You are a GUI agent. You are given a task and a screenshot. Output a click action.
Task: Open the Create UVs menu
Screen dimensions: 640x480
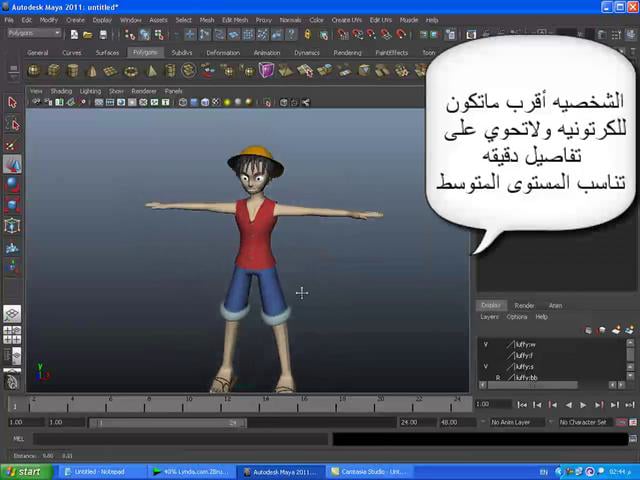(x=347, y=20)
